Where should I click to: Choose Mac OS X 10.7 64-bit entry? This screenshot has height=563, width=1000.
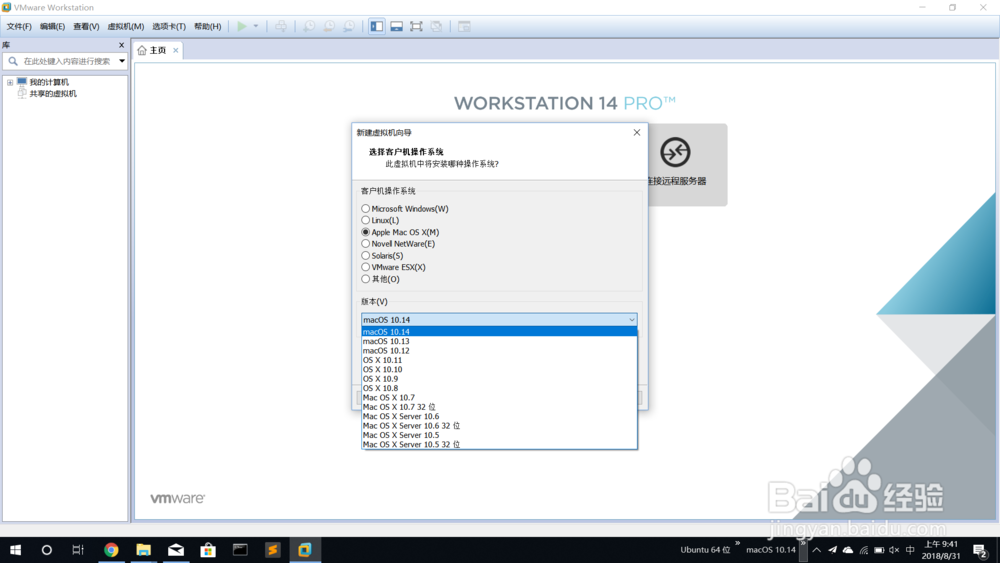tap(499, 397)
